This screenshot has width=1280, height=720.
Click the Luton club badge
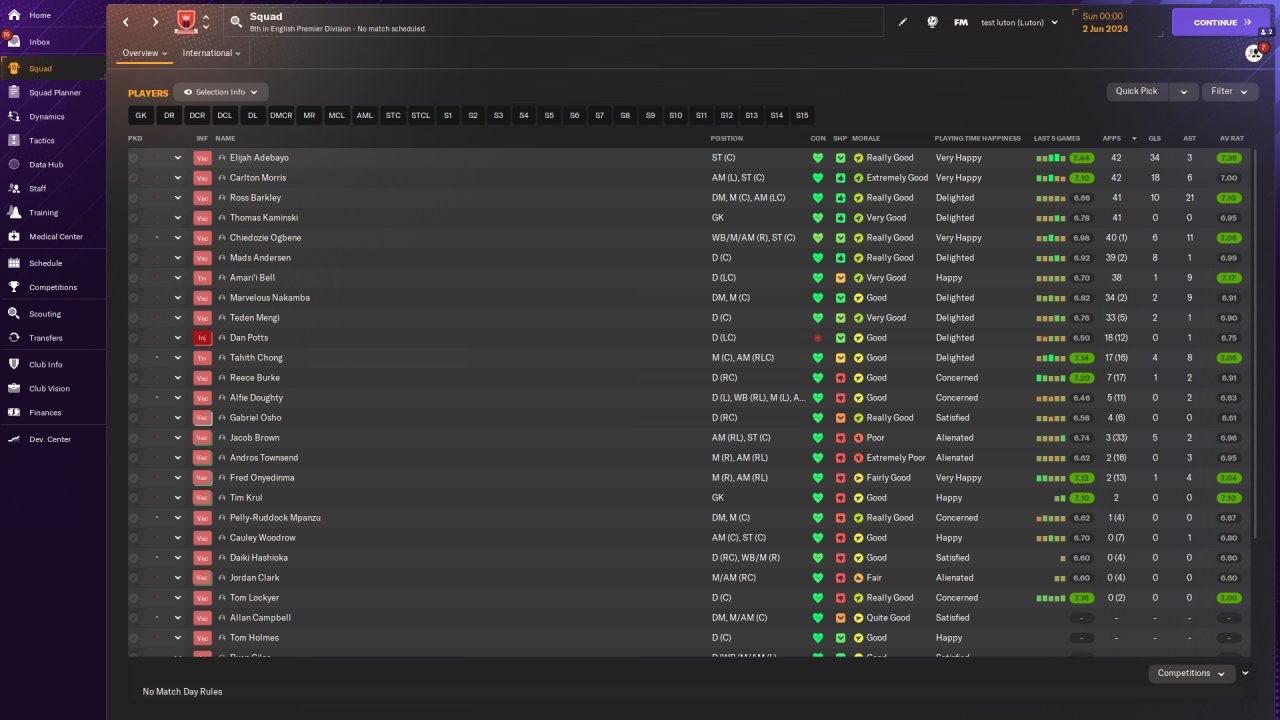tap(185, 21)
